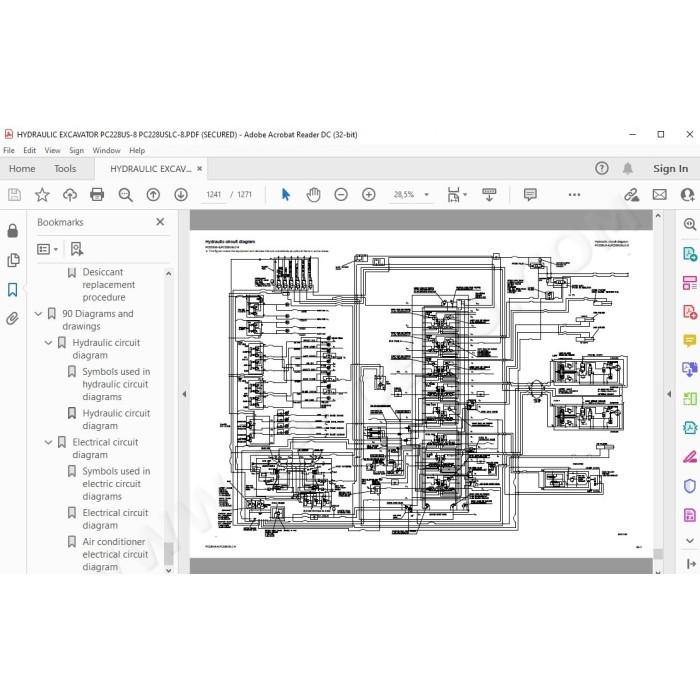Open bookmark options dropdown

[x=48, y=249]
